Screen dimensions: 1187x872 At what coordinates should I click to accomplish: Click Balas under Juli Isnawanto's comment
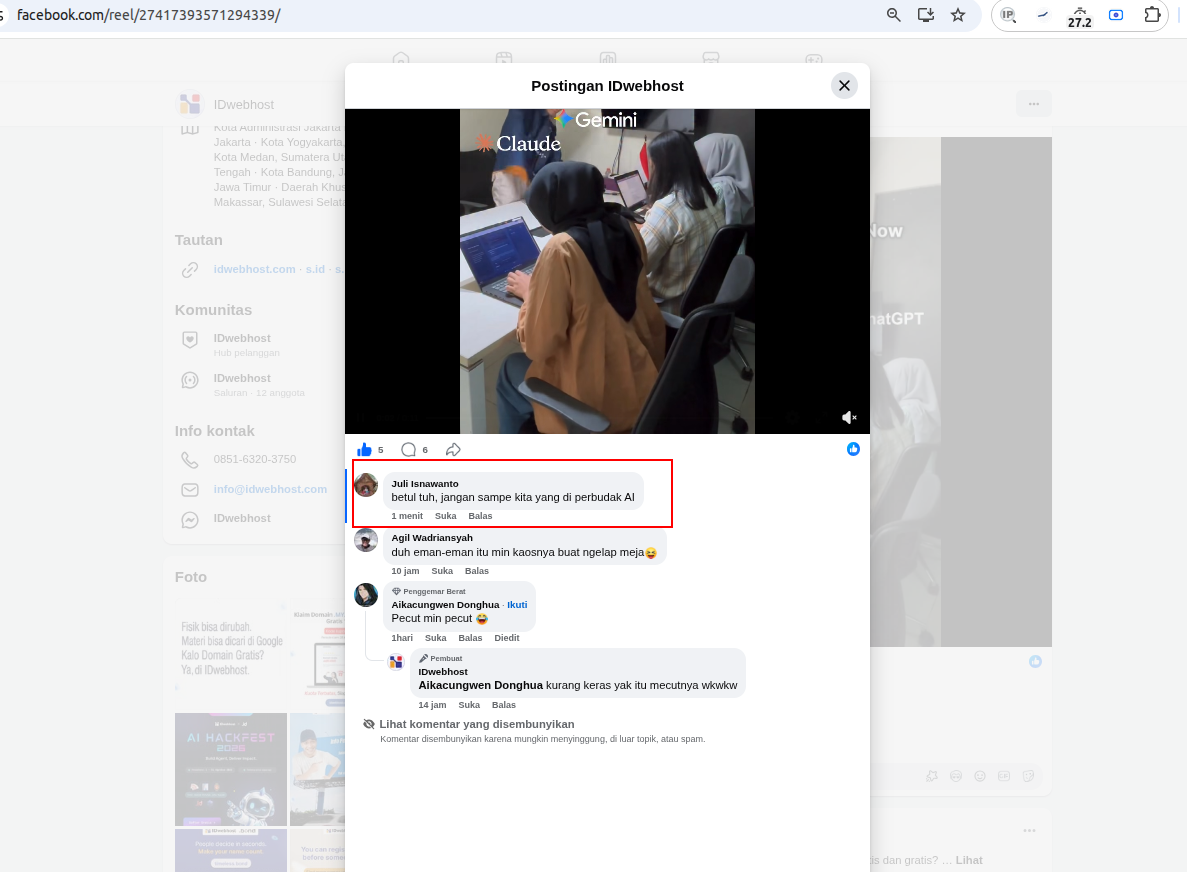480,515
